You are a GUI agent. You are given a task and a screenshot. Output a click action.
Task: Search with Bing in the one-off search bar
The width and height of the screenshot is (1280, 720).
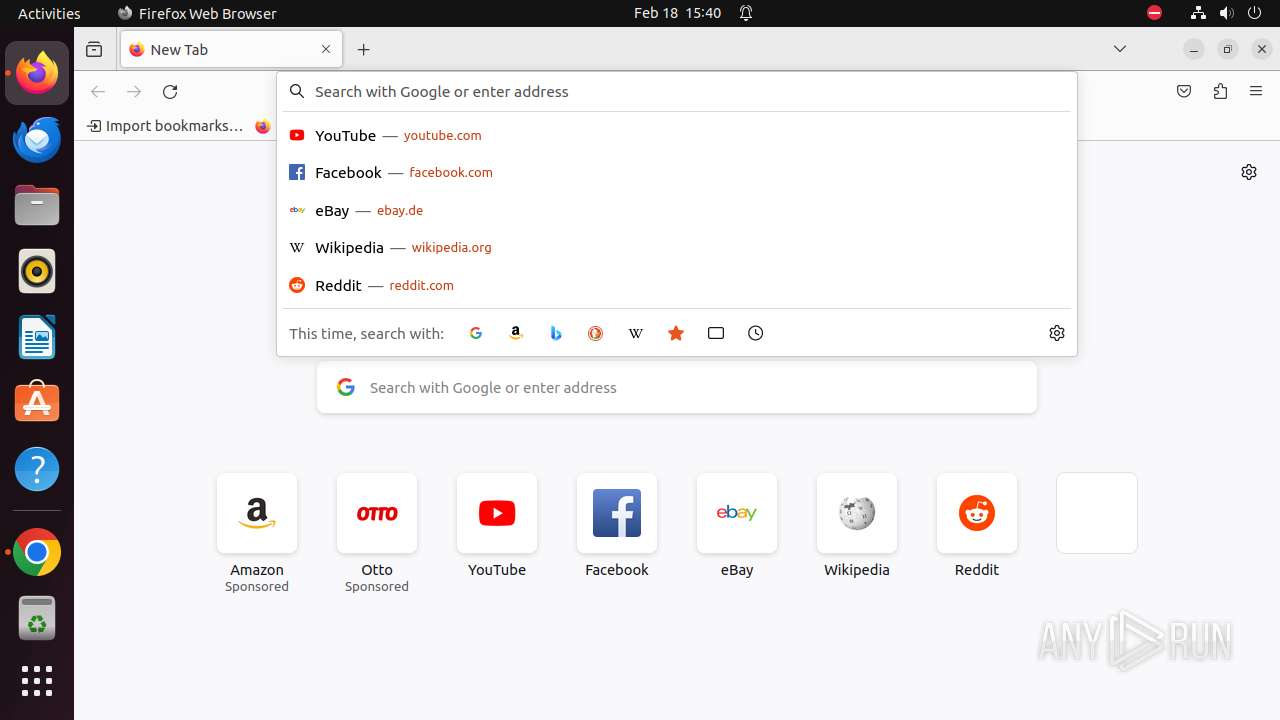556,333
